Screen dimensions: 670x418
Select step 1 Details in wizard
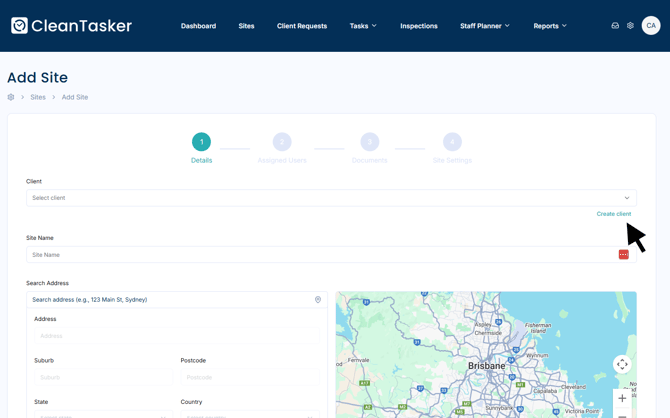click(201, 142)
